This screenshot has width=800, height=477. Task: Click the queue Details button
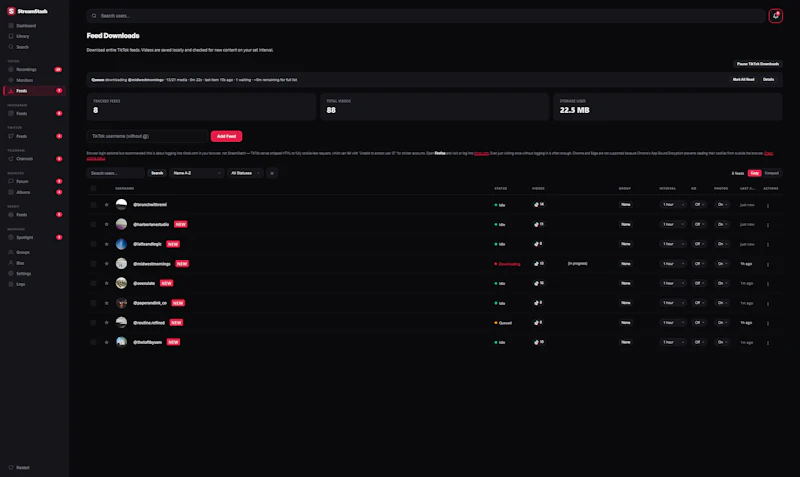768,80
